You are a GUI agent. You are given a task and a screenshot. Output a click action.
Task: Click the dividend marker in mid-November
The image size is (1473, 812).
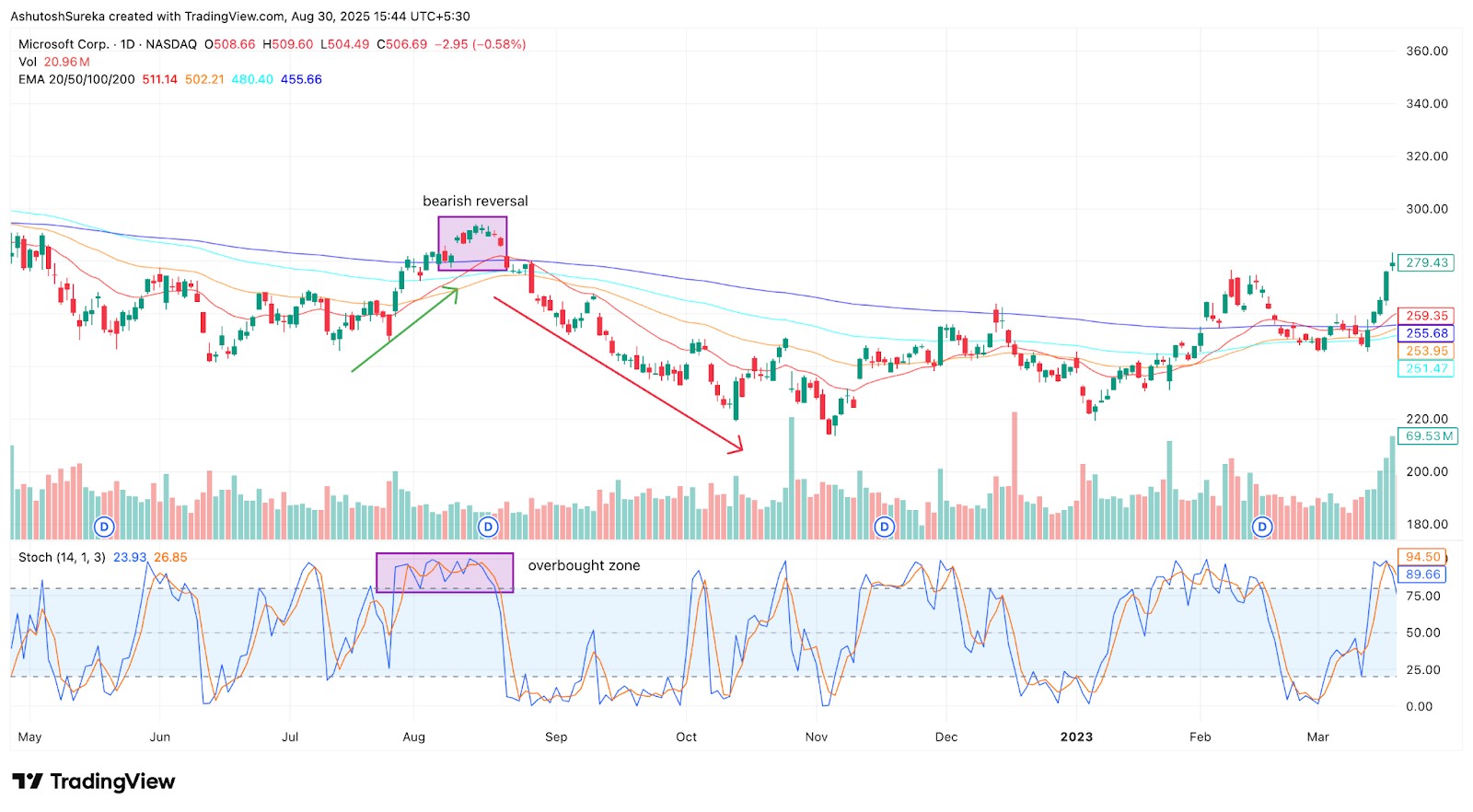click(885, 527)
